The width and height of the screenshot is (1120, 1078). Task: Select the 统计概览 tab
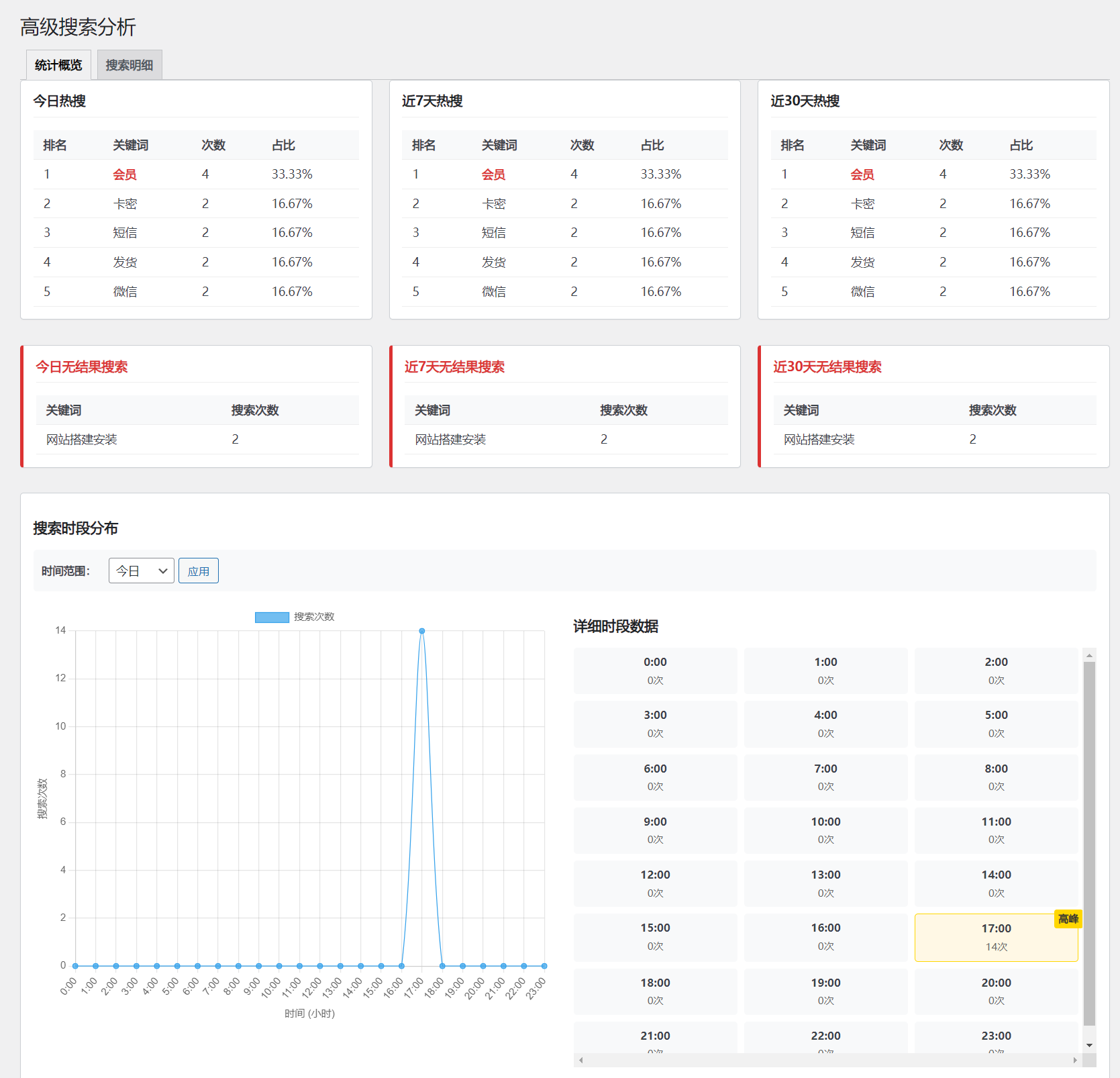click(58, 65)
